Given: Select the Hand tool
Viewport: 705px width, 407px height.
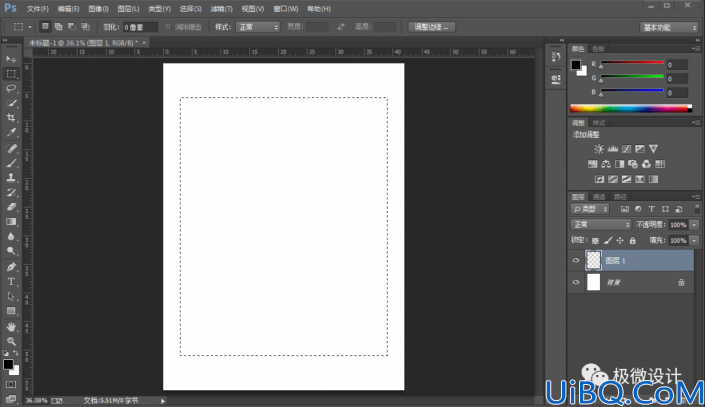Looking at the screenshot, I should (x=11, y=326).
